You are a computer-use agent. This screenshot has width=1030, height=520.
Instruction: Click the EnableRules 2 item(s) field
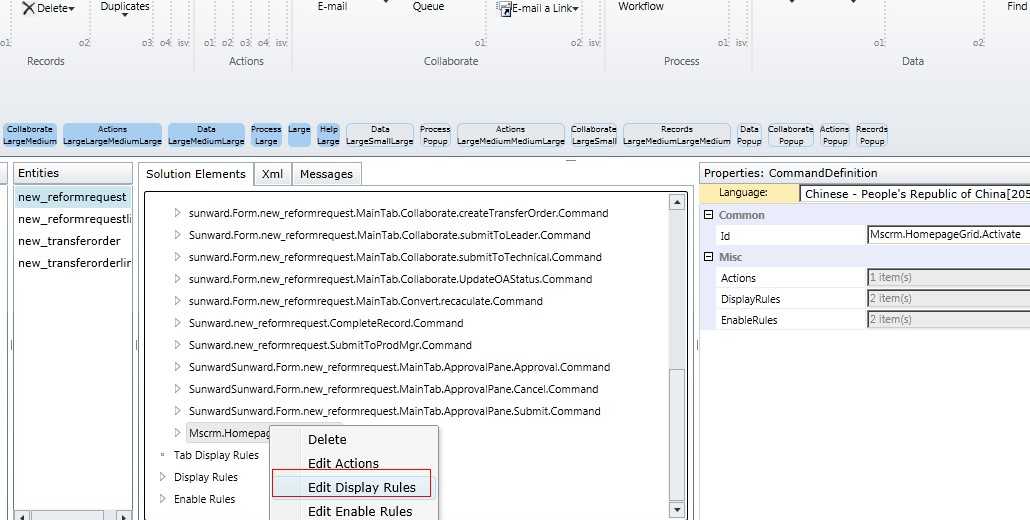[949, 319]
